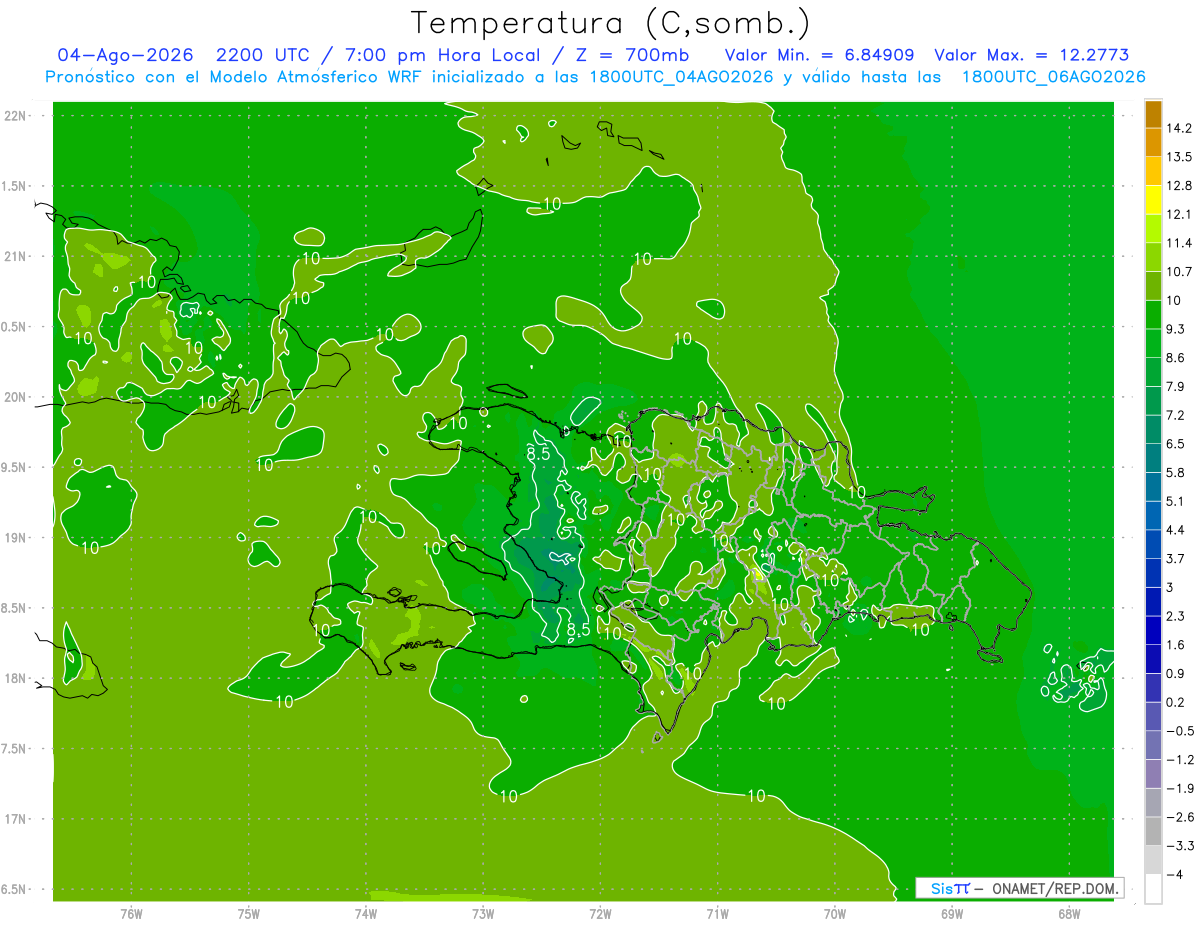The width and height of the screenshot is (1200, 927).
Task: Click the 8.6 colorbar label
Action: click(x=1176, y=358)
